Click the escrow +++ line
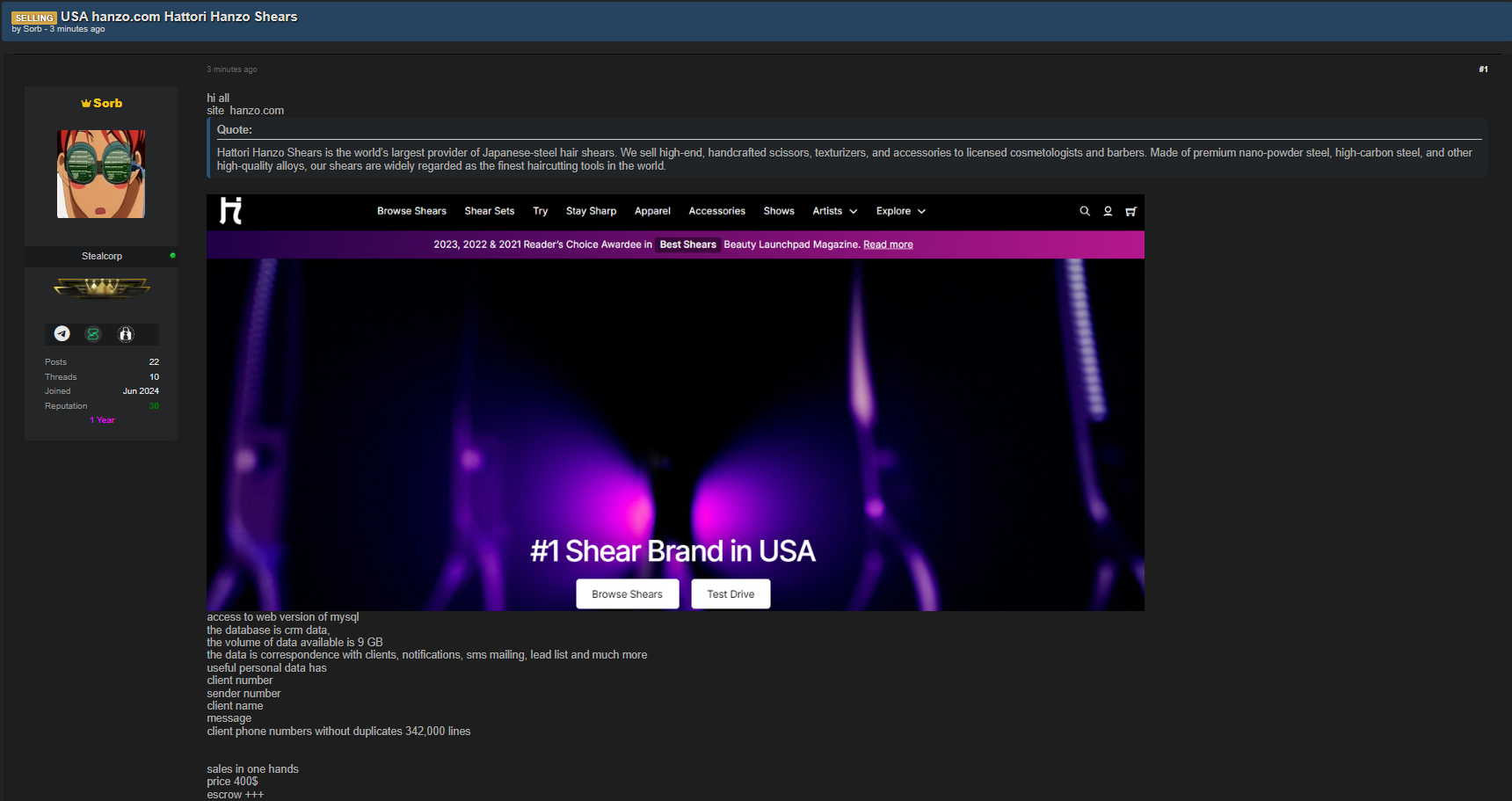The image size is (1512, 801). pos(236,795)
